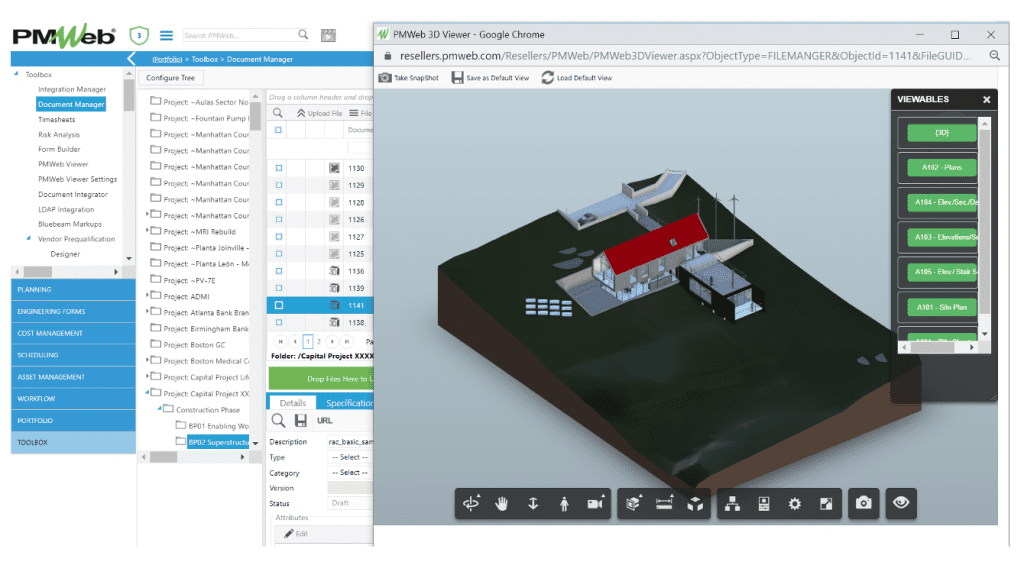Check the box for document 1129
The height and width of the screenshot is (565, 1024).
click(x=279, y=186)
